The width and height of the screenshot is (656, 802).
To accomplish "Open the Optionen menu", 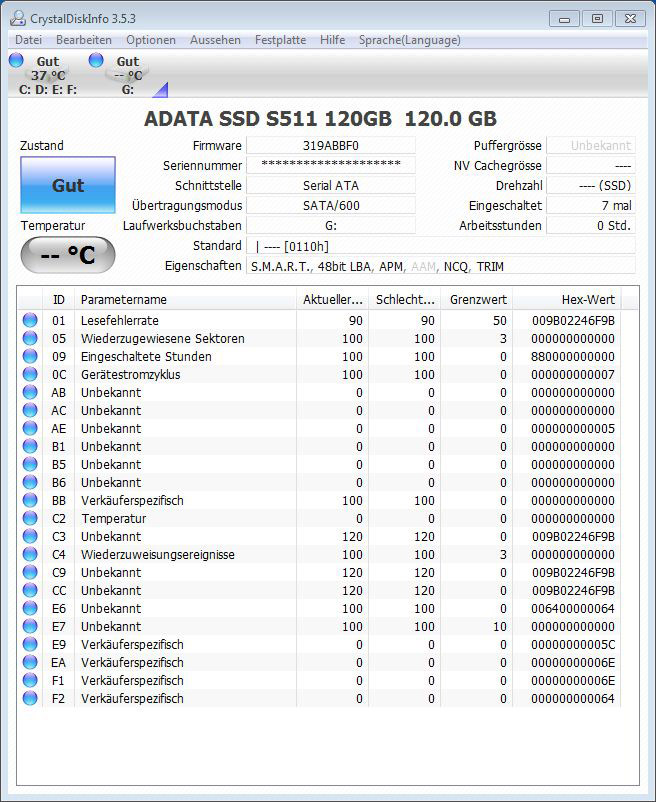I will click(150, 40).
